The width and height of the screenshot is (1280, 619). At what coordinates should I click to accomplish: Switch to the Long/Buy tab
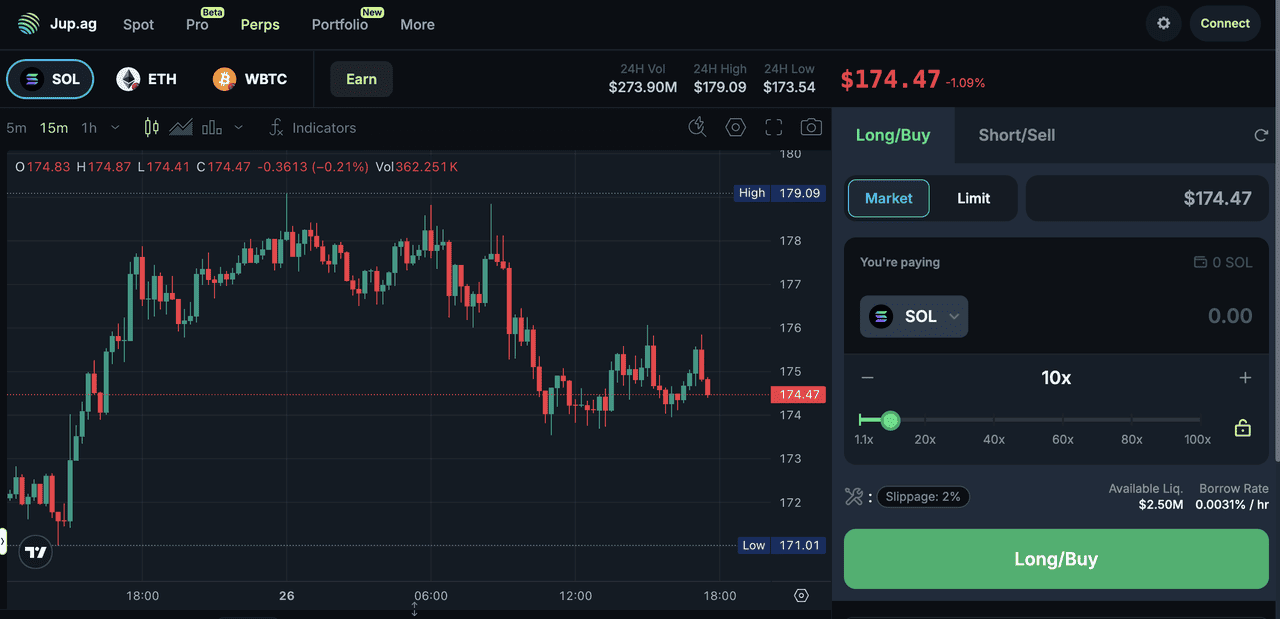click(x=893, y=135)
